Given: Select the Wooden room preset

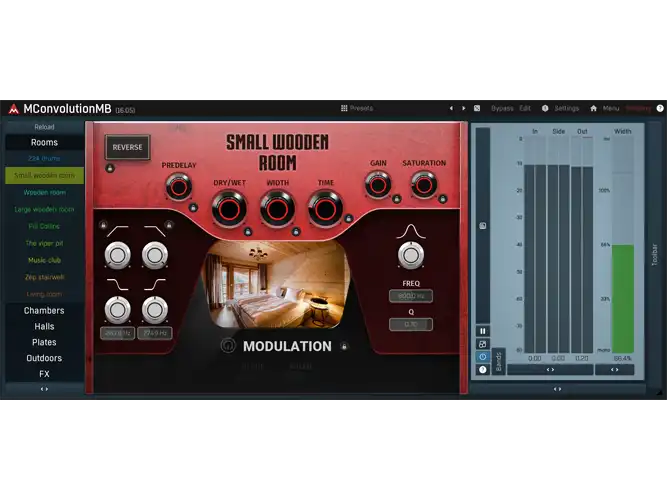Looking at the screenshot, I should 44,192.
